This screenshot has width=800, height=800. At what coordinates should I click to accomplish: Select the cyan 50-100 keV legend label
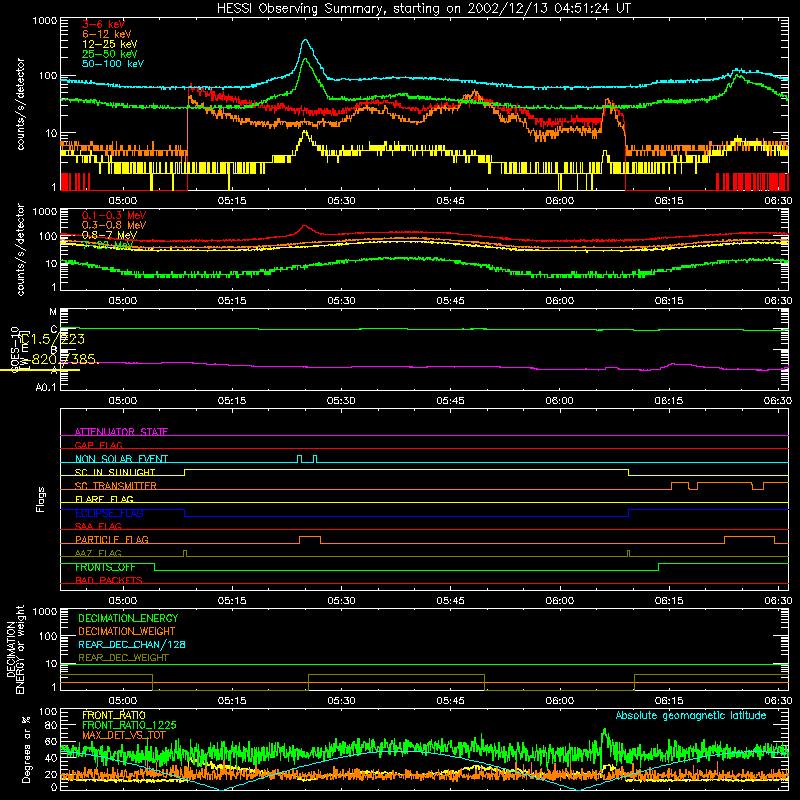coord(113,64)
